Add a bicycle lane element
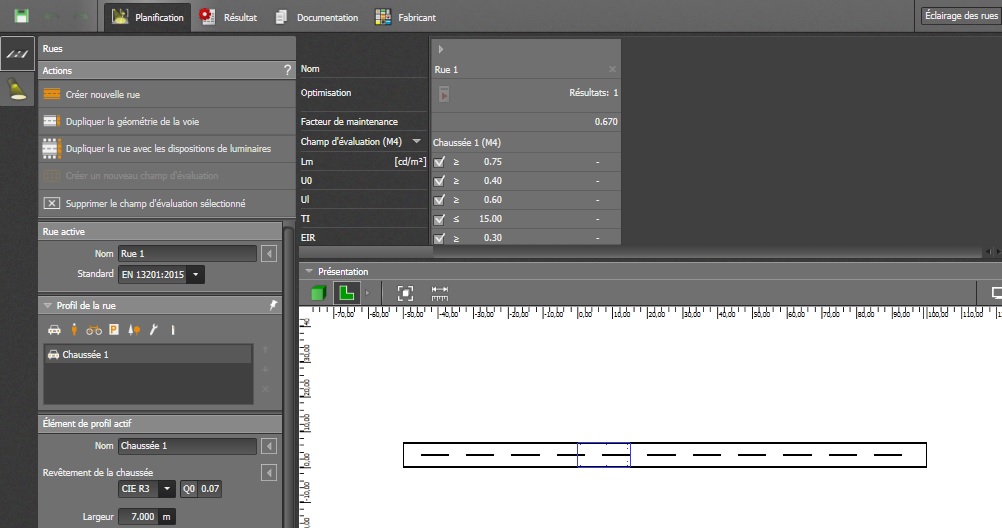The image size is (1002, 528). point(94,330)
